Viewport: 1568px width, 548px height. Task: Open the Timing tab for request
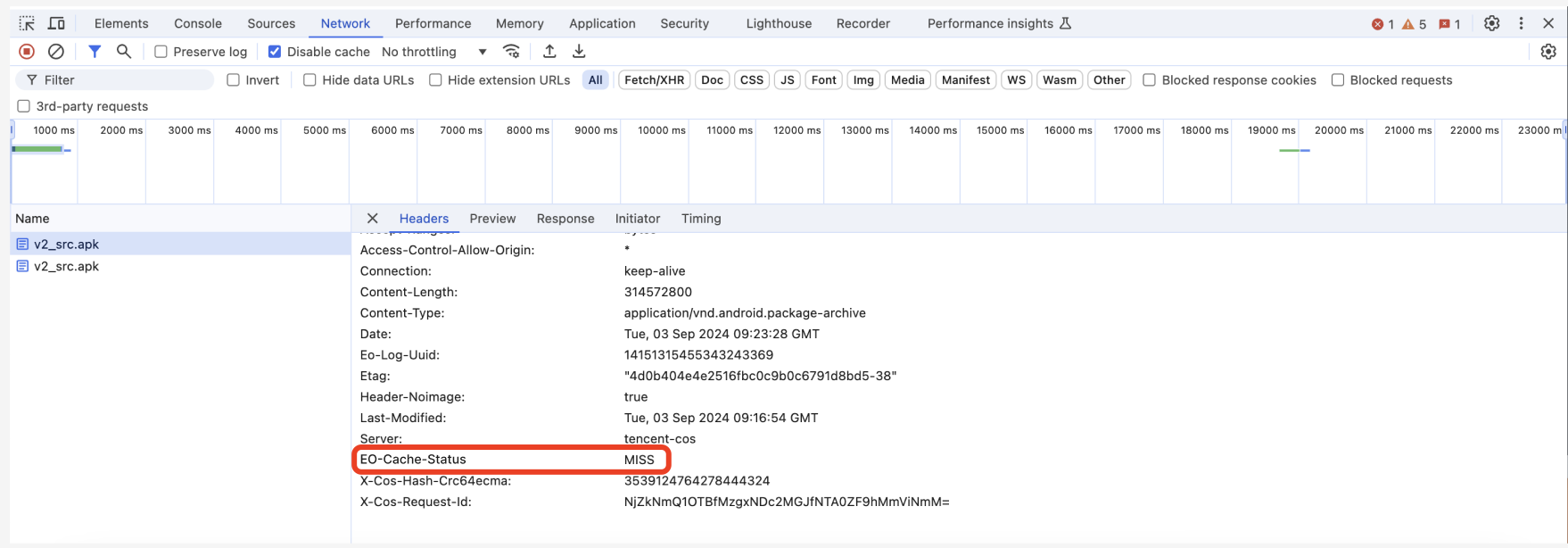coord(701,219)
